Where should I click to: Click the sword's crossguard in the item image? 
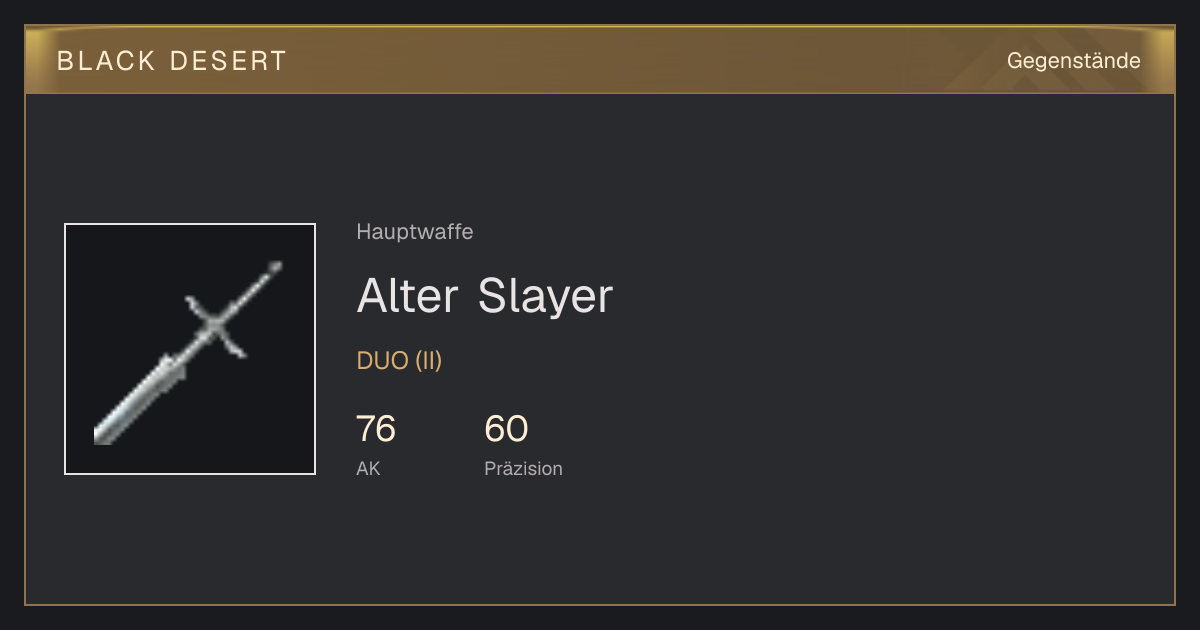pyautogui.click(x=215, y=325)
